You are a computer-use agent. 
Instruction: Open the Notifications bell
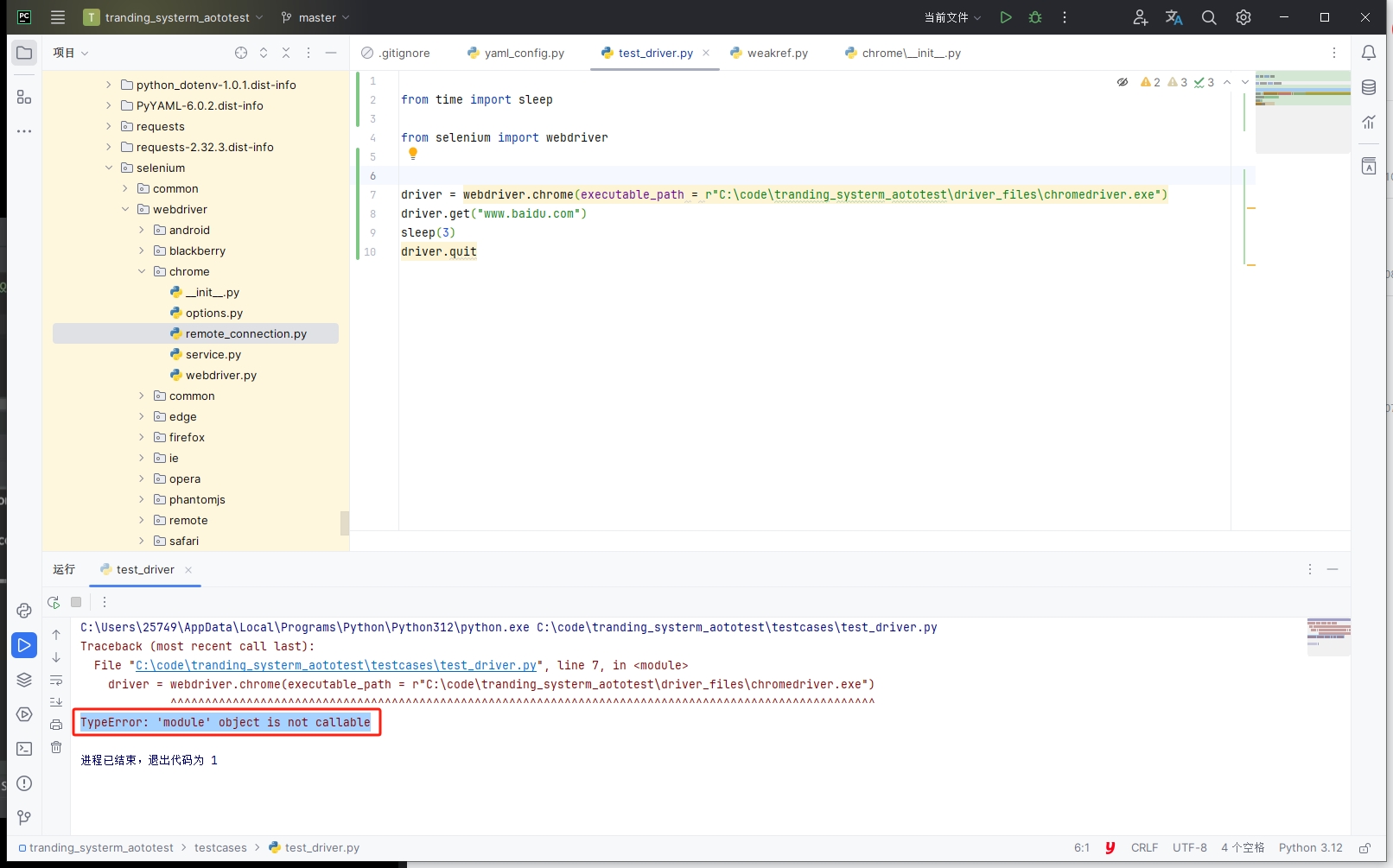[1369, 53]
